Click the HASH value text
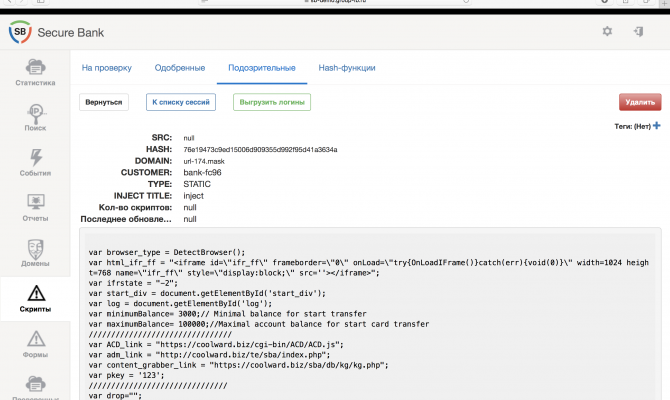Image resolution: width=670 pixels, height=400 pixels. [260, 150]
